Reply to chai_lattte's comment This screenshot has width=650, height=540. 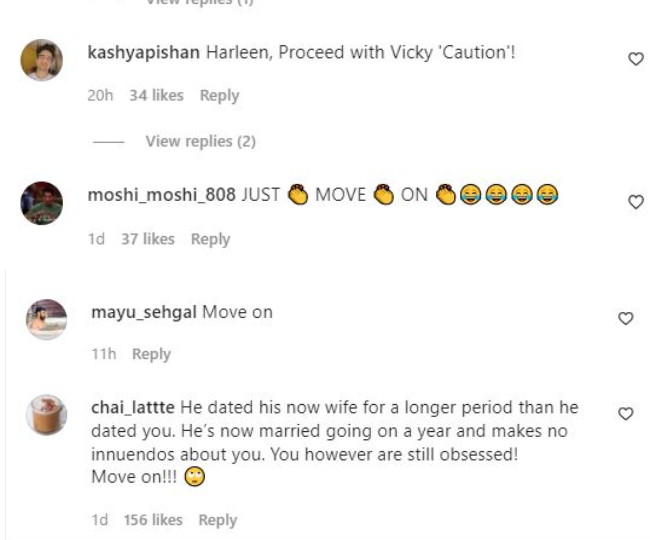click(217, 520)
